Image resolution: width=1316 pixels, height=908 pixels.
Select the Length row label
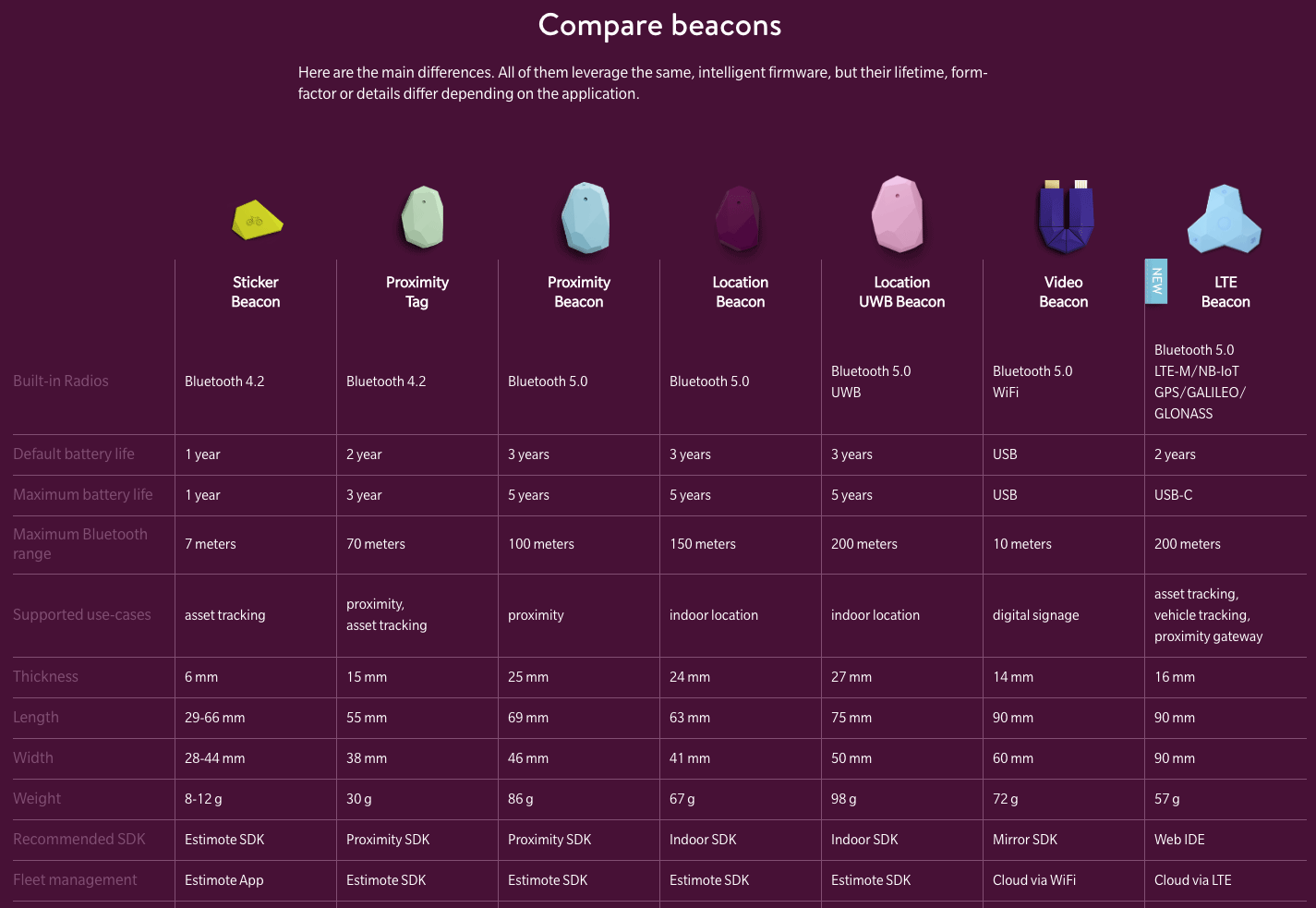click(x=36, y=717)
